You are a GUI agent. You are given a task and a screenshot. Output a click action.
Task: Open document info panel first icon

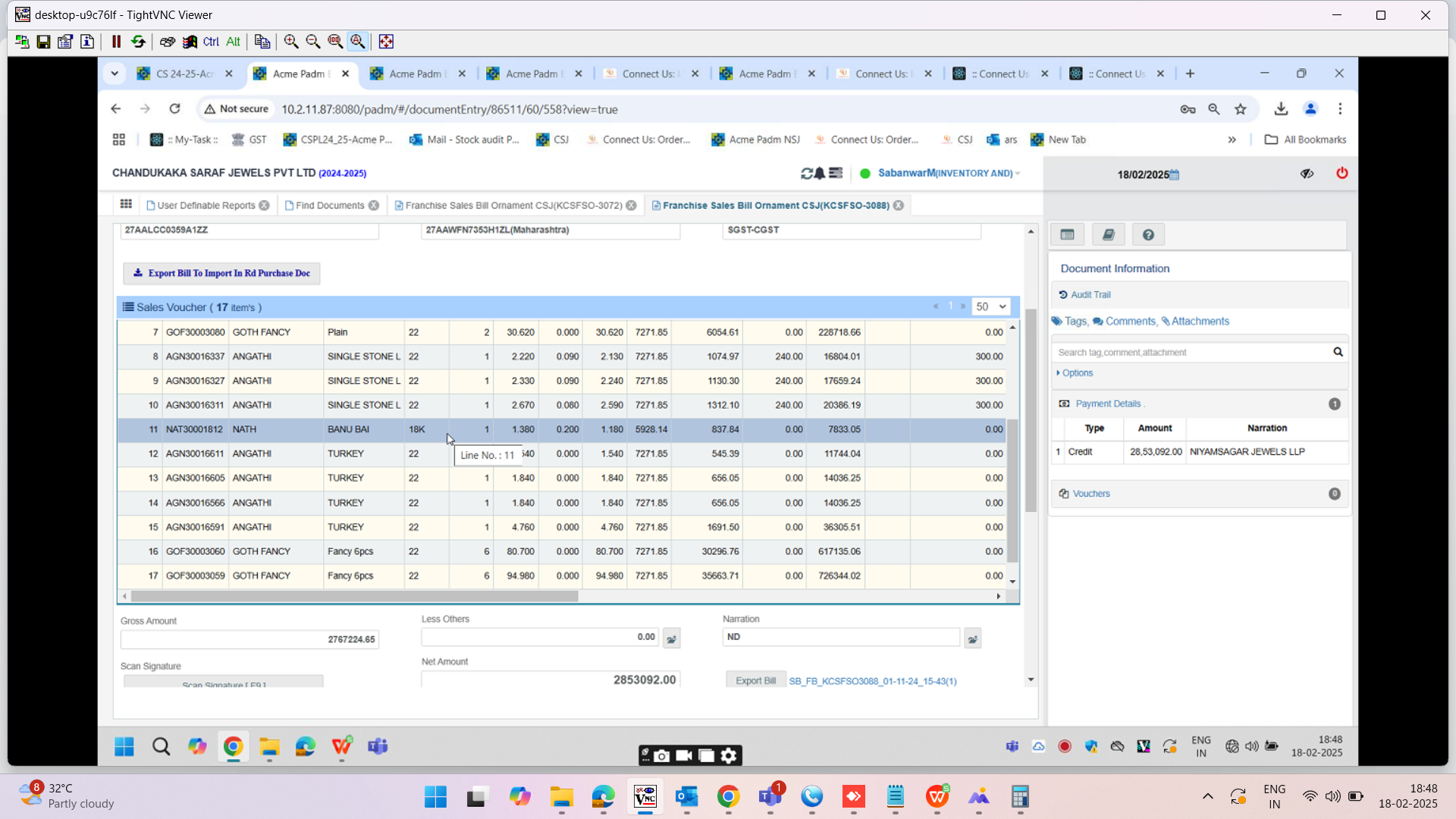1067,235
